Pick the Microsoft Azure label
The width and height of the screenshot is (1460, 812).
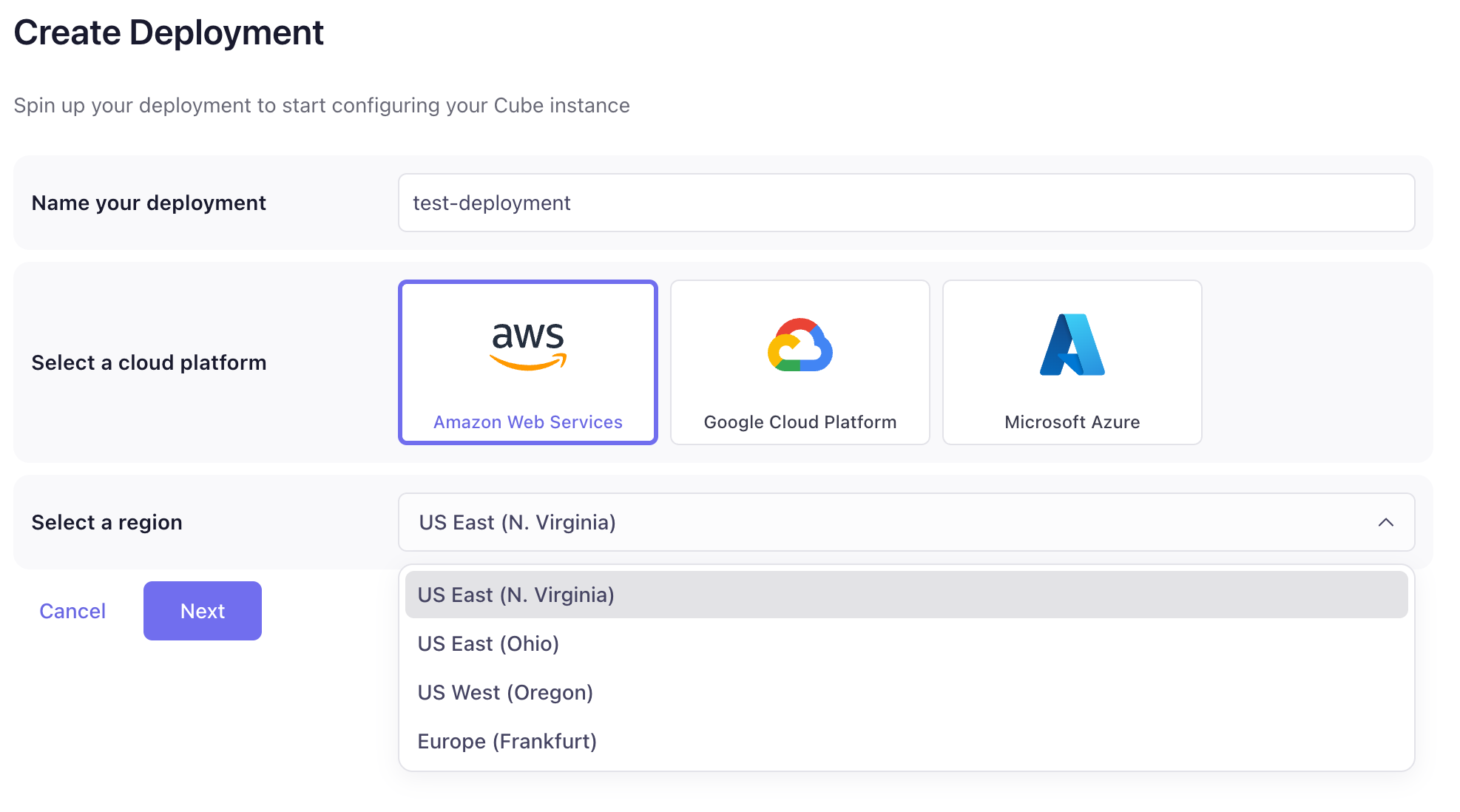tap(1072, 422)
